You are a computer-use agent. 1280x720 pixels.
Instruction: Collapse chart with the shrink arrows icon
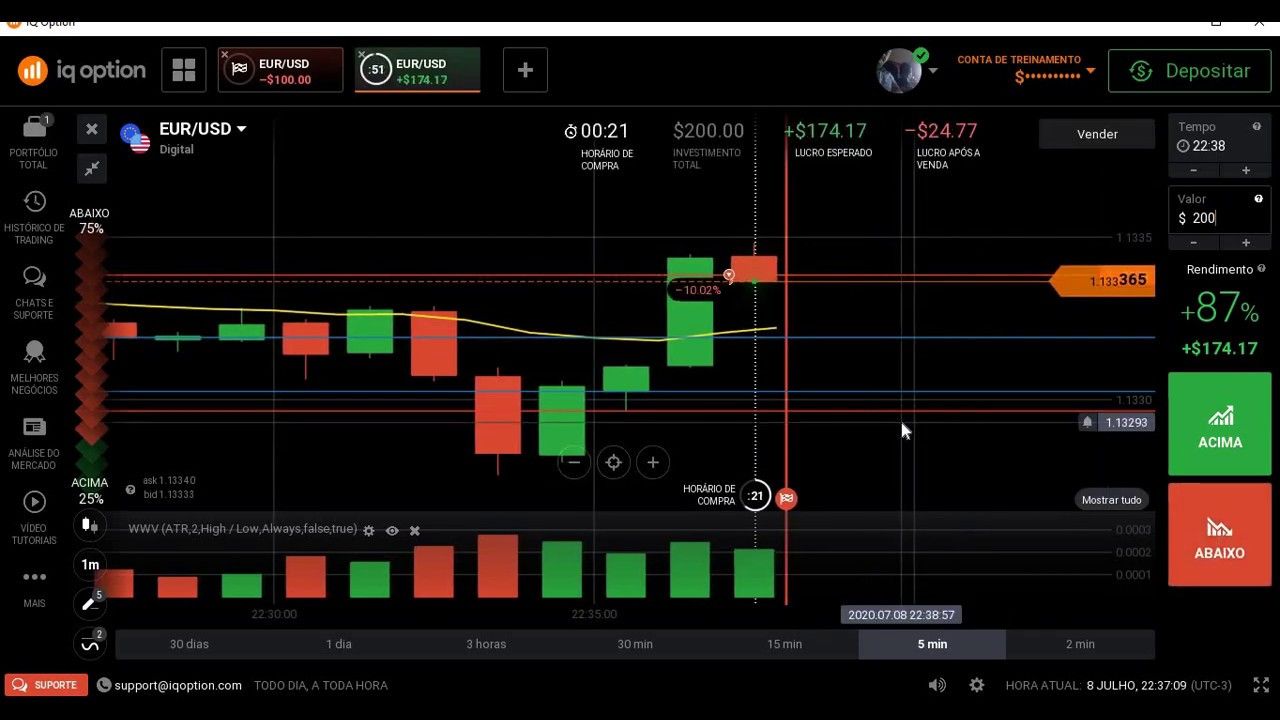pyautogui.click(x=91, y=169)
